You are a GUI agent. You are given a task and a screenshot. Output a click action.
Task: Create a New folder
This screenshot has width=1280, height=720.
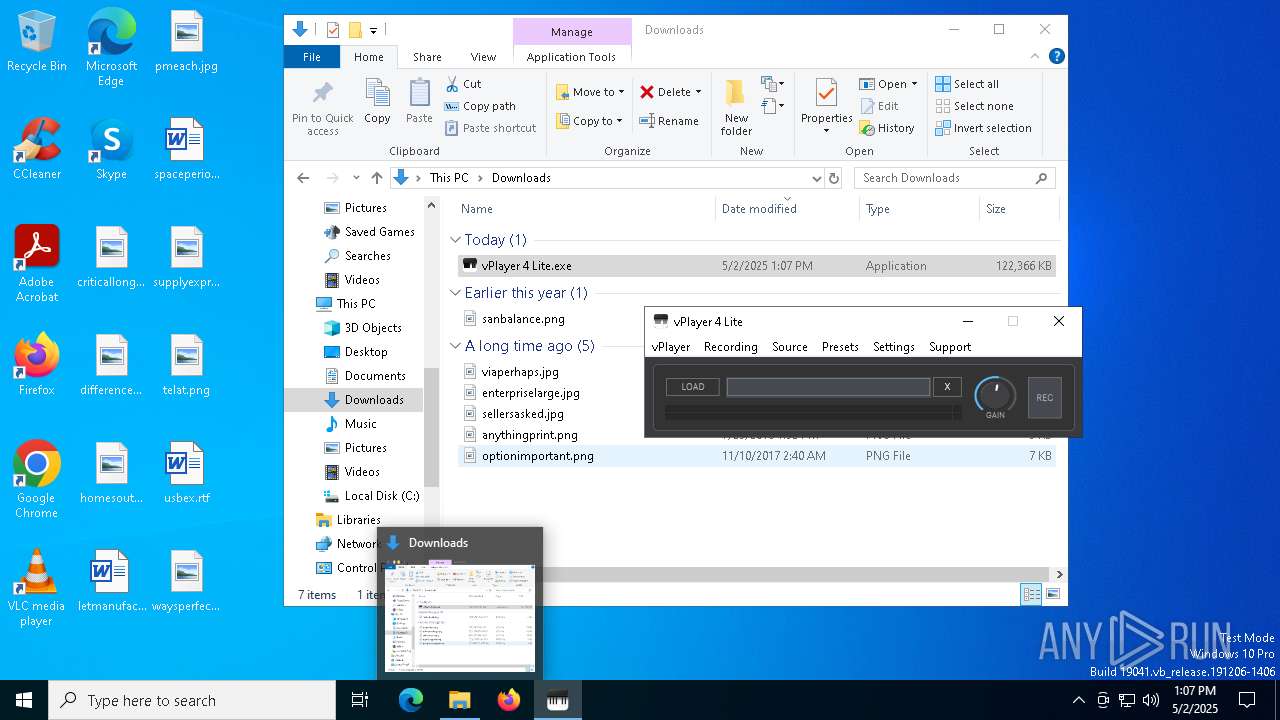pos(736,108)
